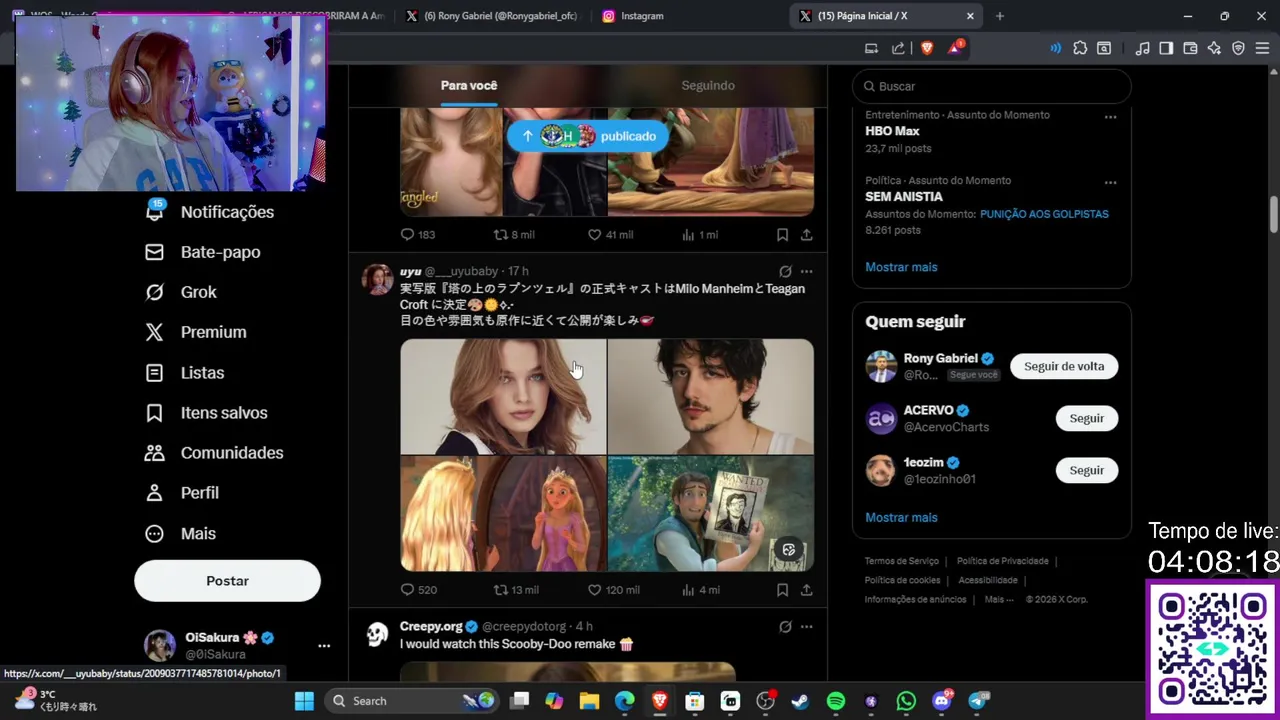The width and height of the screenshot is (1280, 720).
Task: Open PUNIÇÃO AOS GOLPISTAS link
Action: (1044, 214)
